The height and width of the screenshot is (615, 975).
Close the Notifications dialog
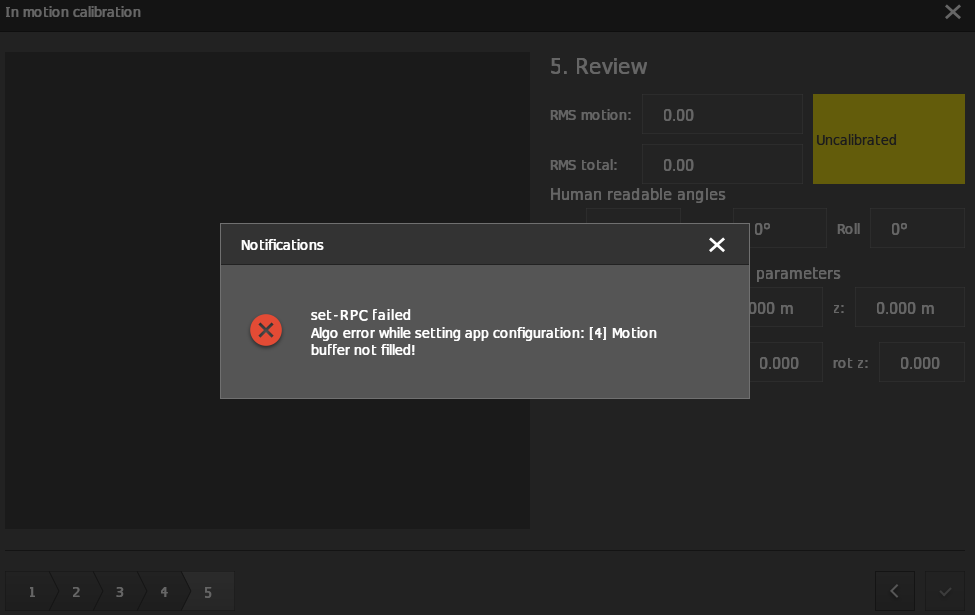click(716, 245)
